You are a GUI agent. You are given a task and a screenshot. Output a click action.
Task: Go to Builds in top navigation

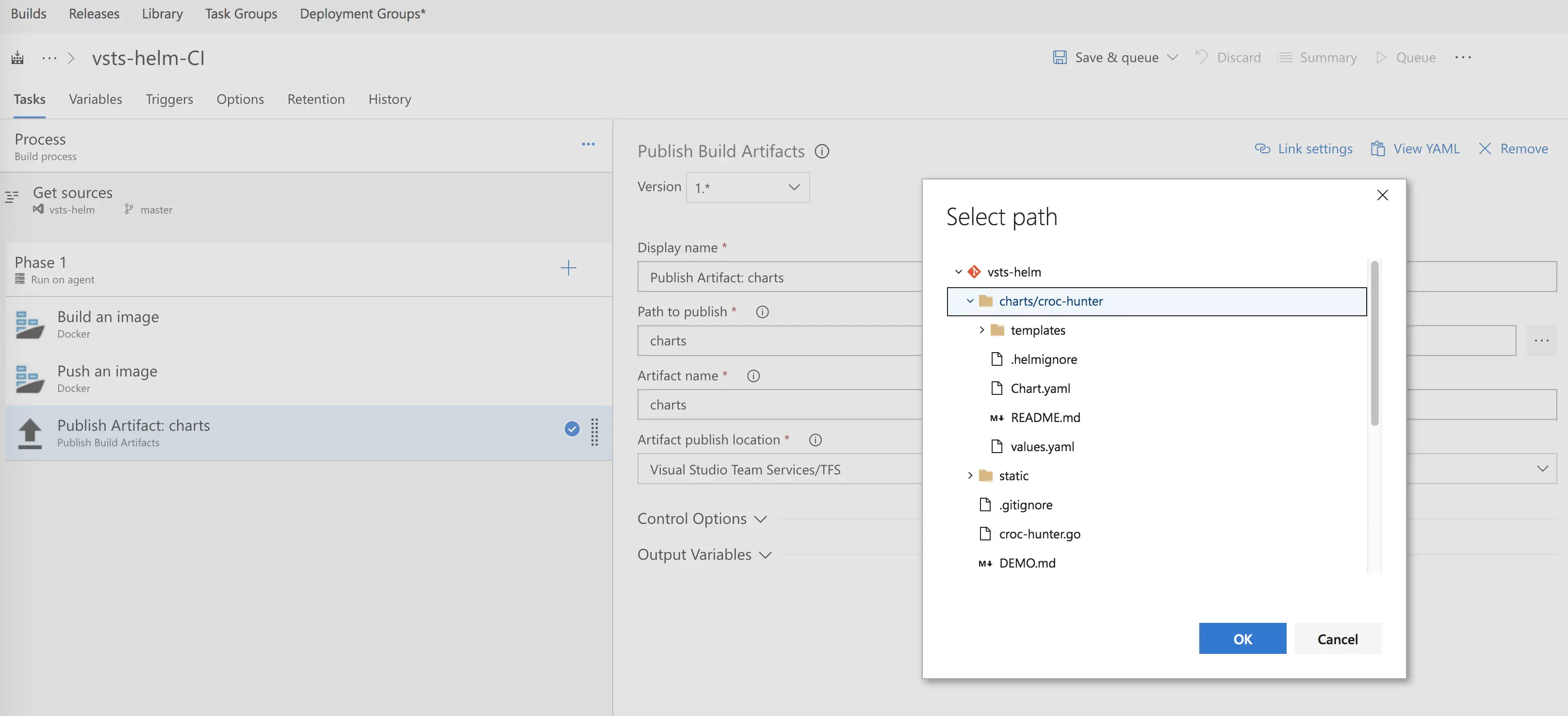pyautogui.click(x=29, y=14)
